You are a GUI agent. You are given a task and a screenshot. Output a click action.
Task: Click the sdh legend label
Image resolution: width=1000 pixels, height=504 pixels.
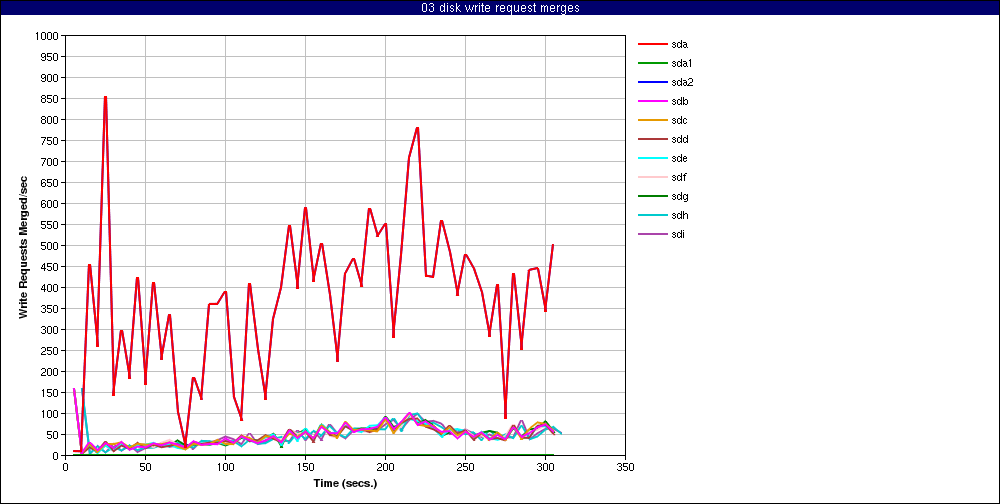(680, 215)
